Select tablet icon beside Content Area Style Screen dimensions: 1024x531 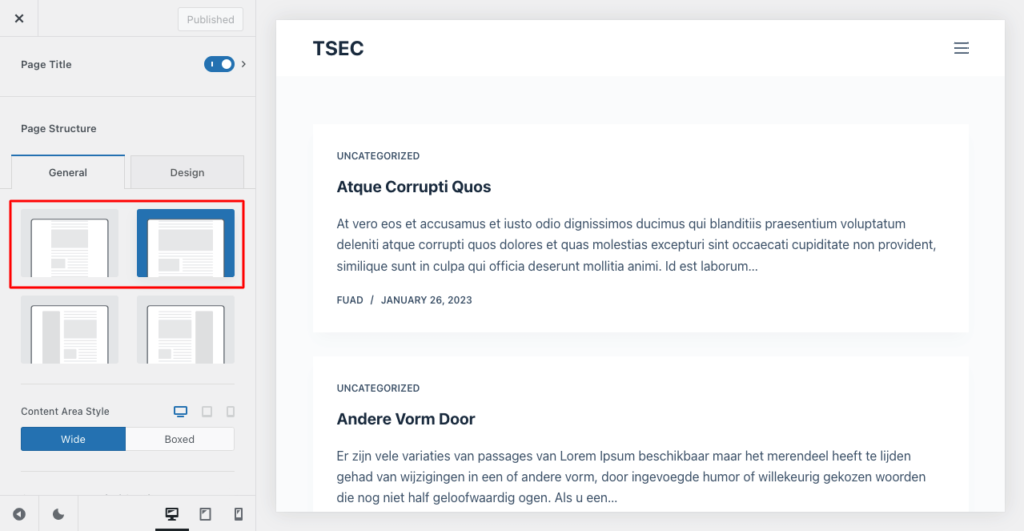[x=207, y=411]
